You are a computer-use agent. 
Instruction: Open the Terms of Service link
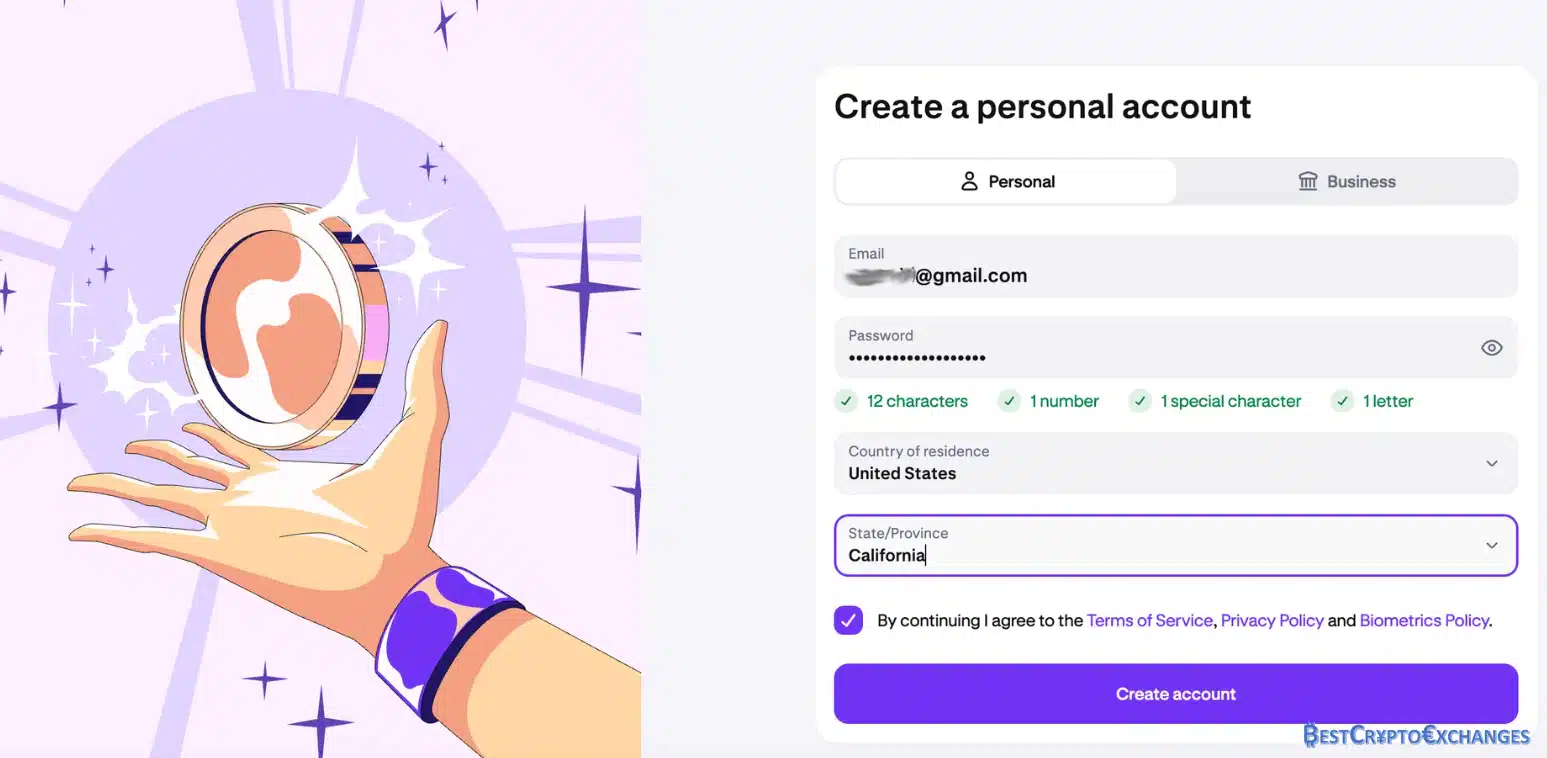pyautogui.click(x=1149, y=620)
